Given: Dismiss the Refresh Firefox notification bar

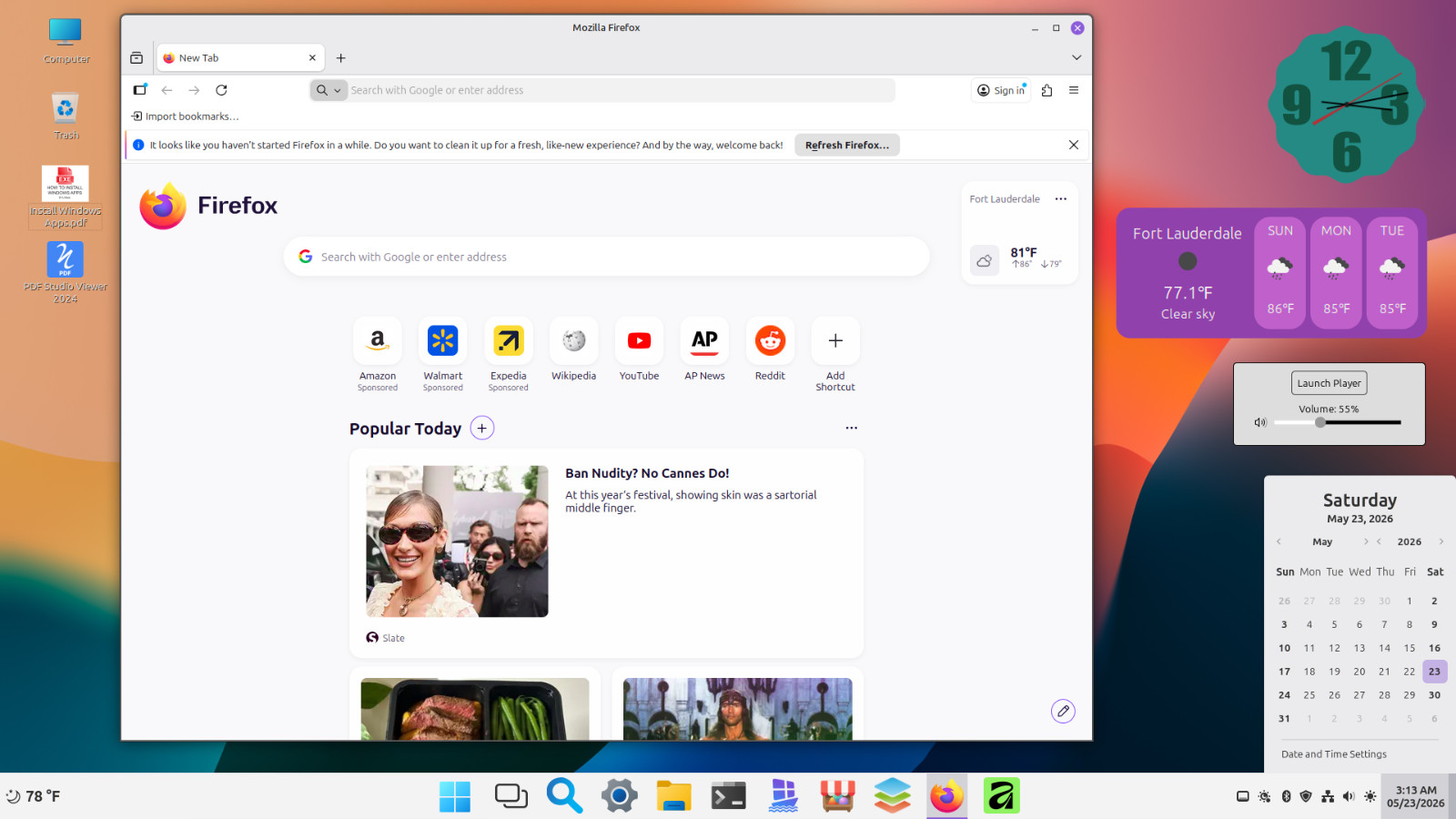Looking at the screenshot, I should [1074, 145].
